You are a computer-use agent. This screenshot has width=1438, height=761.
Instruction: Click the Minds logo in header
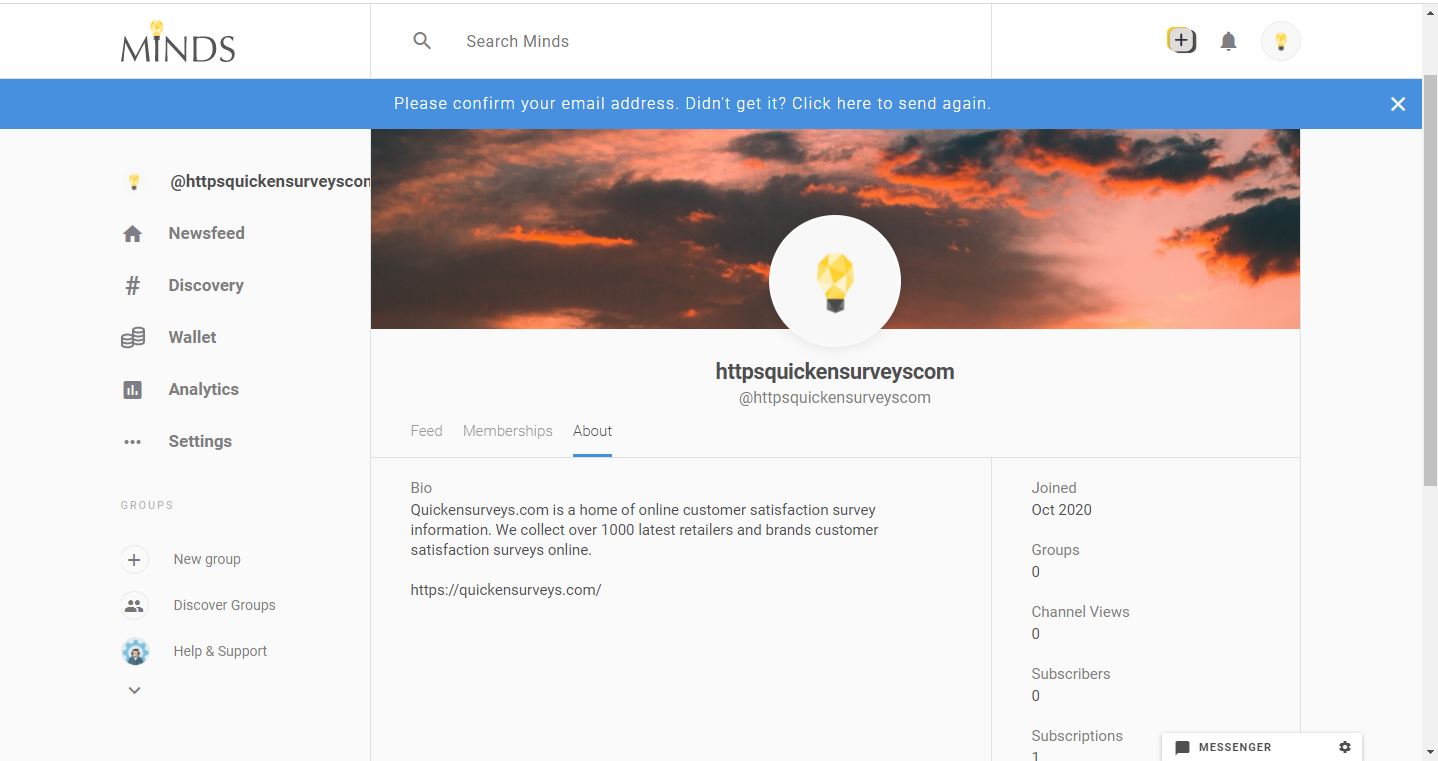click(178, 41)
